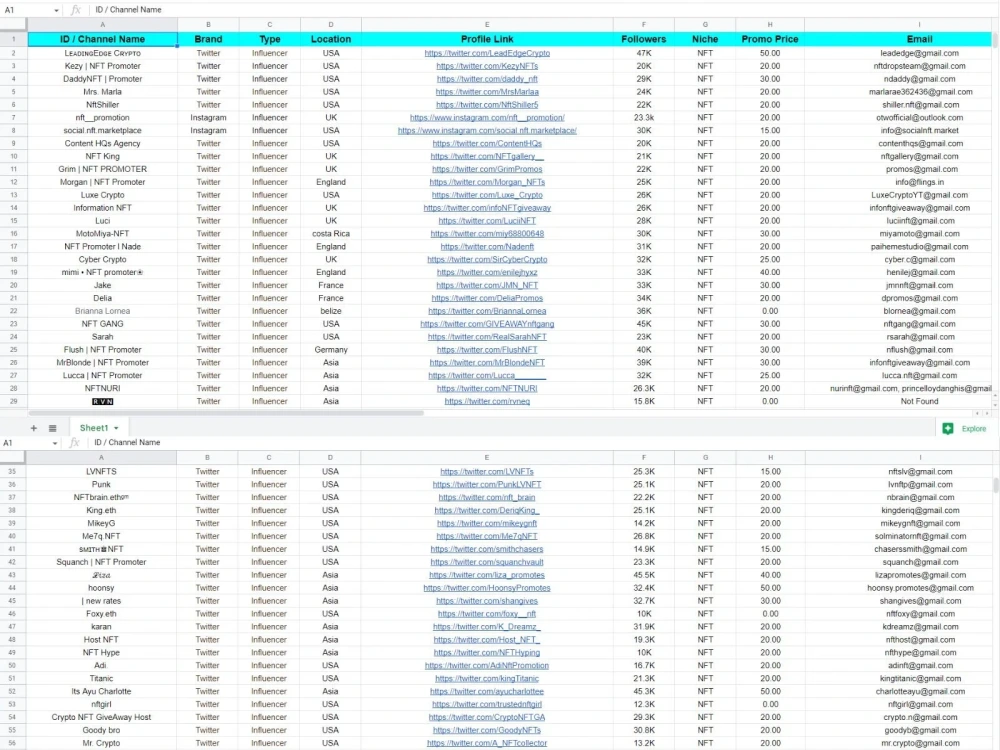Select the 'hoonsy' channel name cell

click(101, 588)
